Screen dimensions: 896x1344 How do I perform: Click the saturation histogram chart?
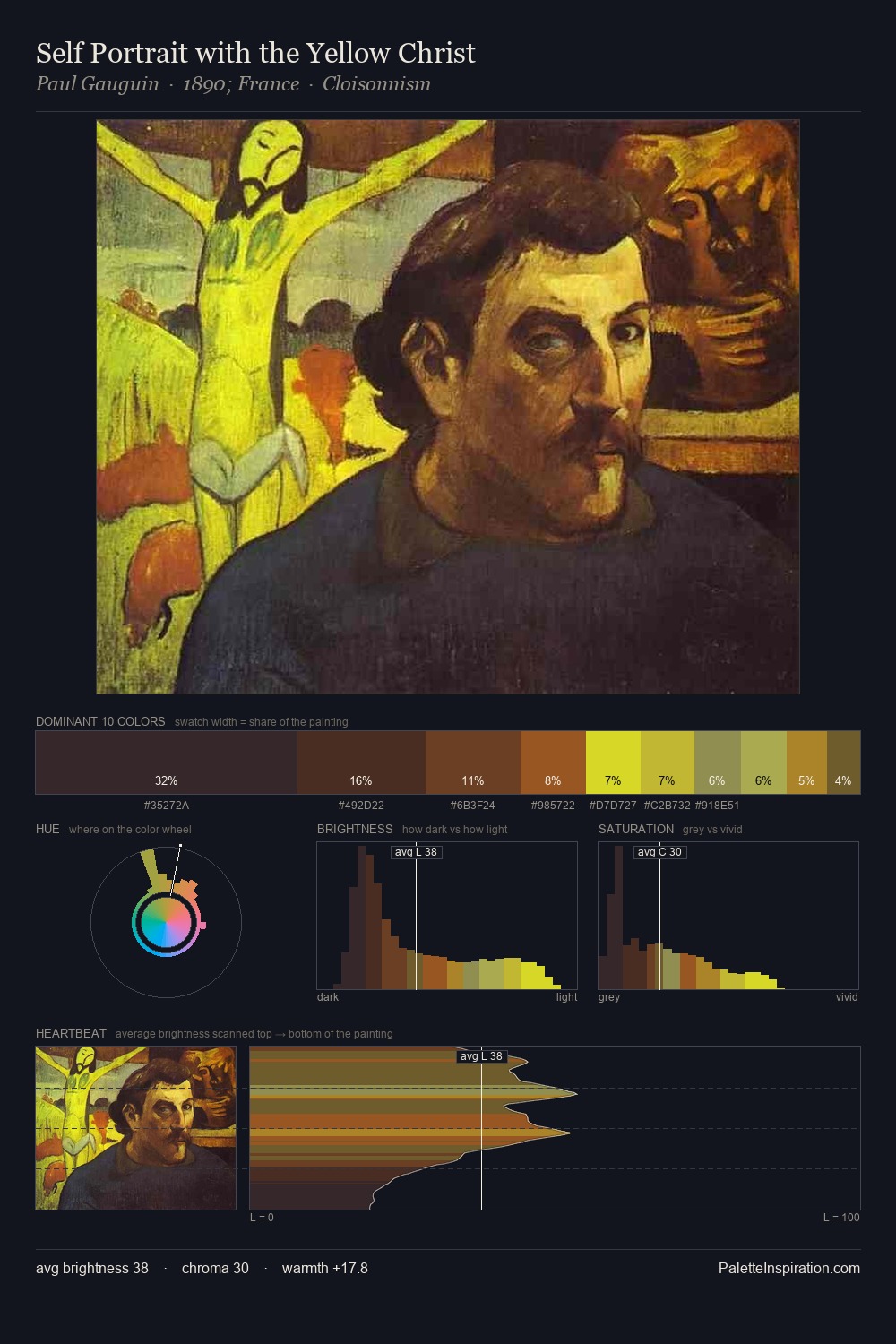(x=728, y=916)
